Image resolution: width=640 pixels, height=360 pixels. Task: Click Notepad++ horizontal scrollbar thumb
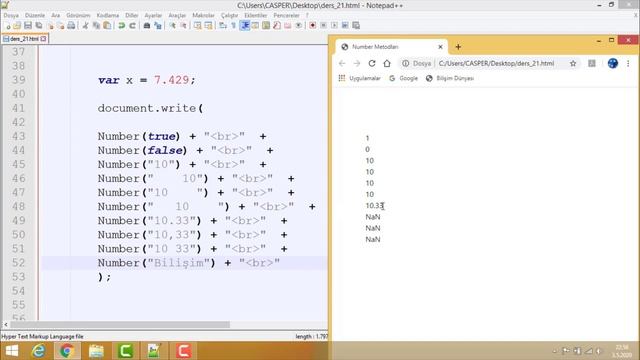point(120,324)
